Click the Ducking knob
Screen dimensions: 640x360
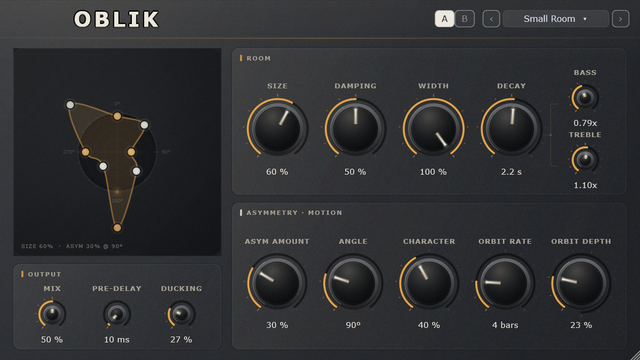point(181,314)
